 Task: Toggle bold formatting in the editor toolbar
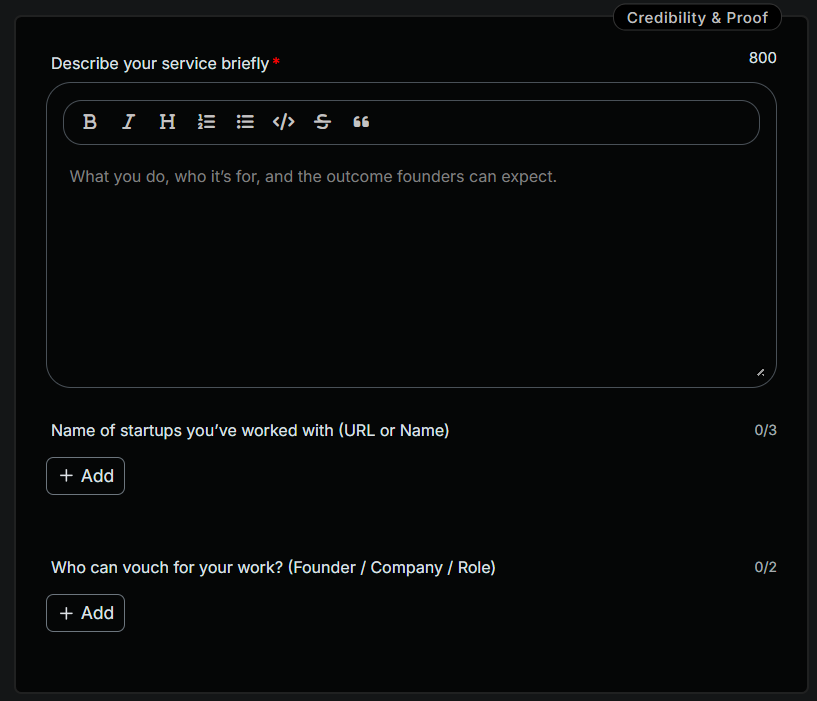coord(90,121)
